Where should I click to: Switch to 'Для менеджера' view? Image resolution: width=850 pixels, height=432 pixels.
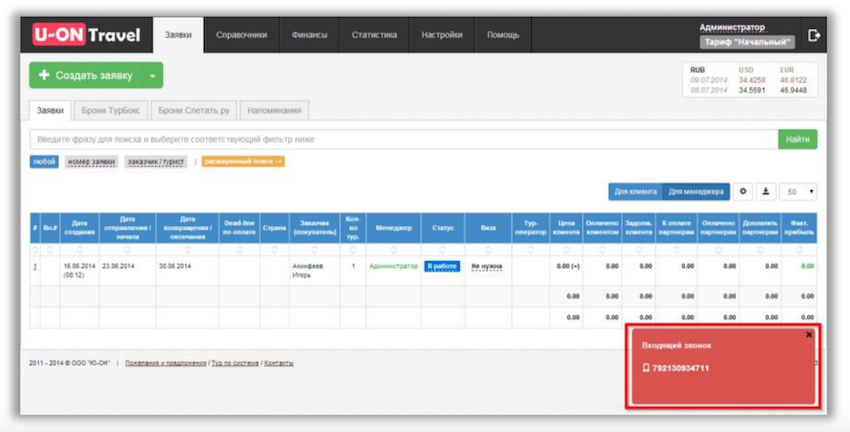696,191
